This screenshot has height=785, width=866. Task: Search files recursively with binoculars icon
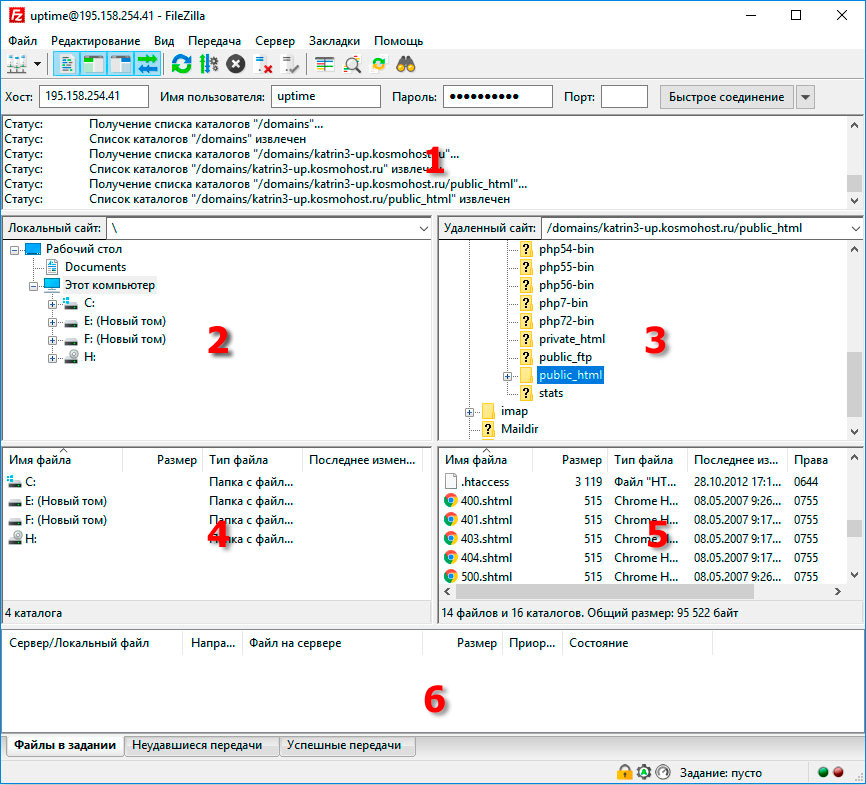[x=406, y=64]
